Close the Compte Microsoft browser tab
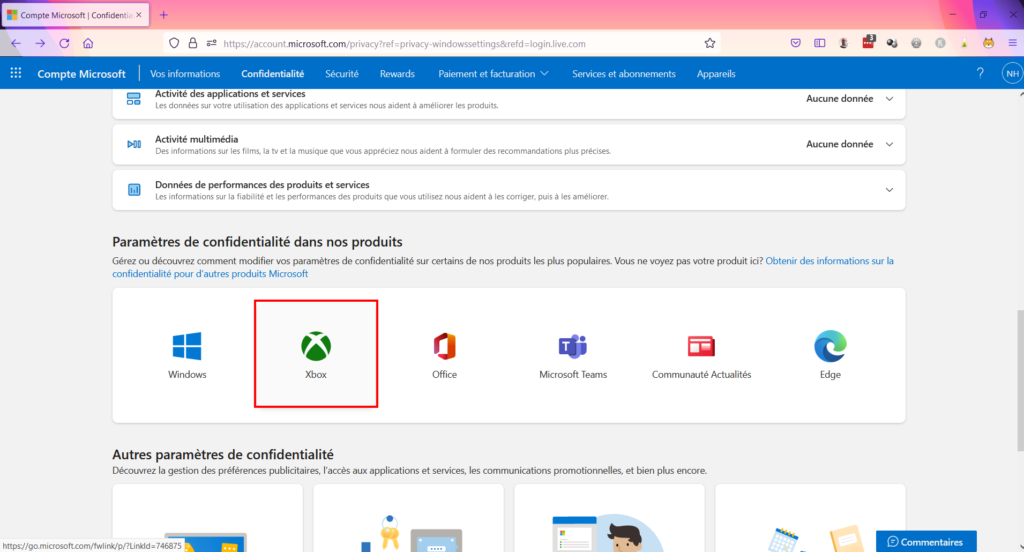 tap(138, 14)
